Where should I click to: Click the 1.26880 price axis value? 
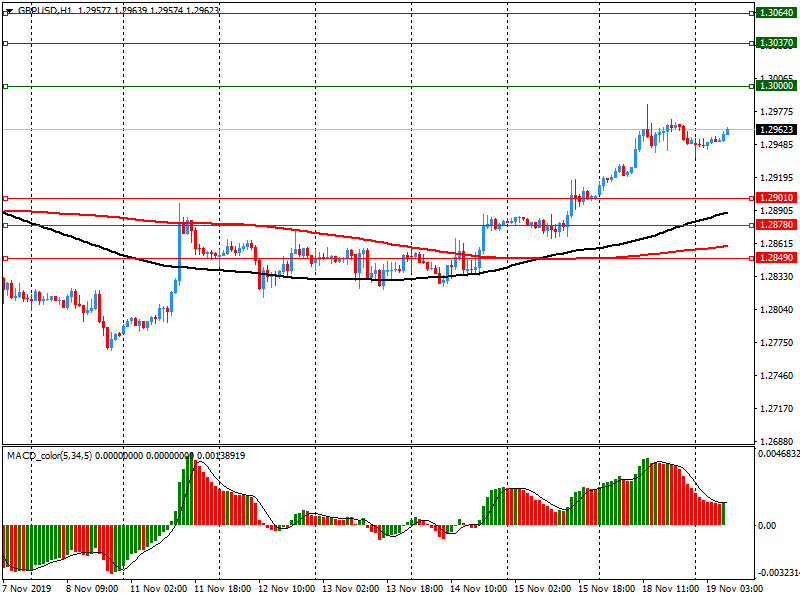click(777, 441)
